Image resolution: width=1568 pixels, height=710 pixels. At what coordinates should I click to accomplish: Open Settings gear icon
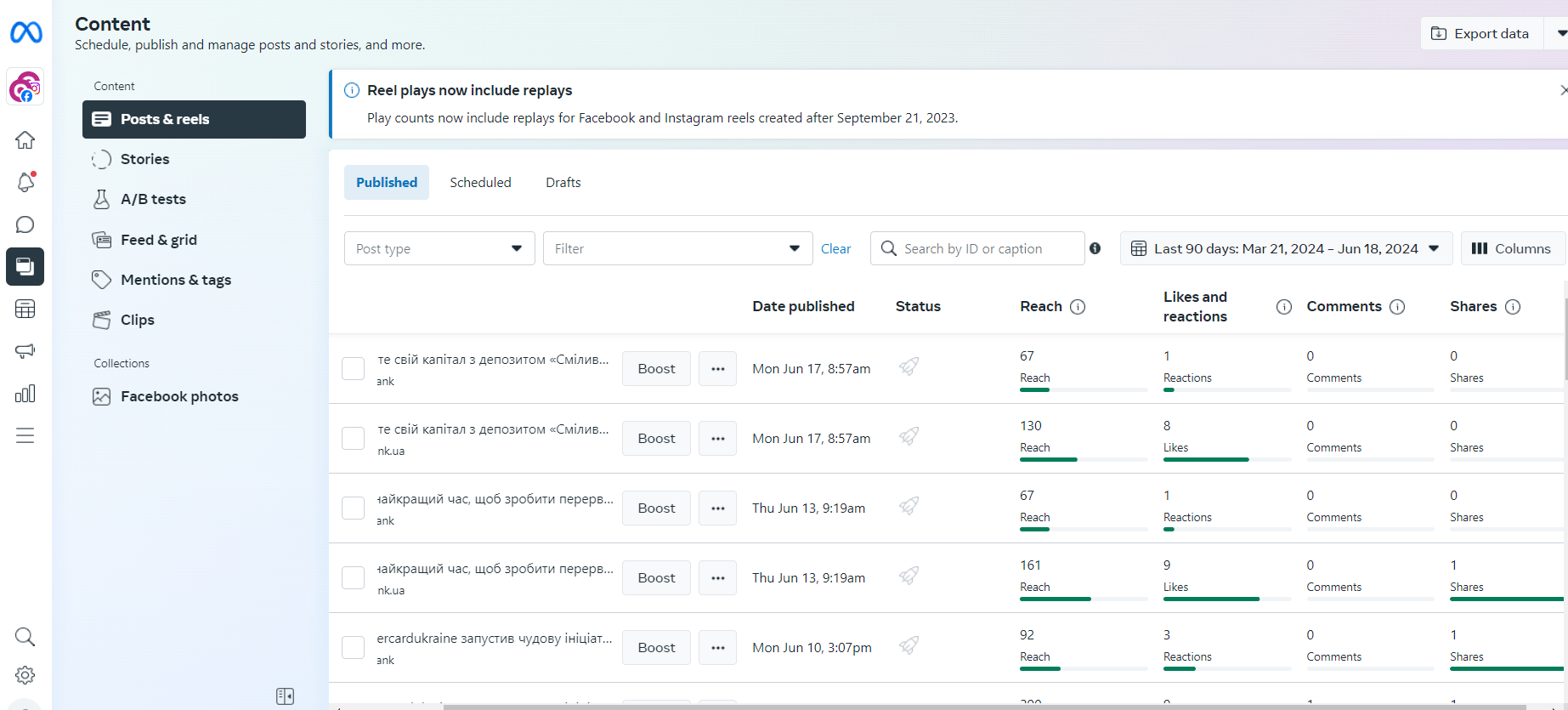point(25,675)
